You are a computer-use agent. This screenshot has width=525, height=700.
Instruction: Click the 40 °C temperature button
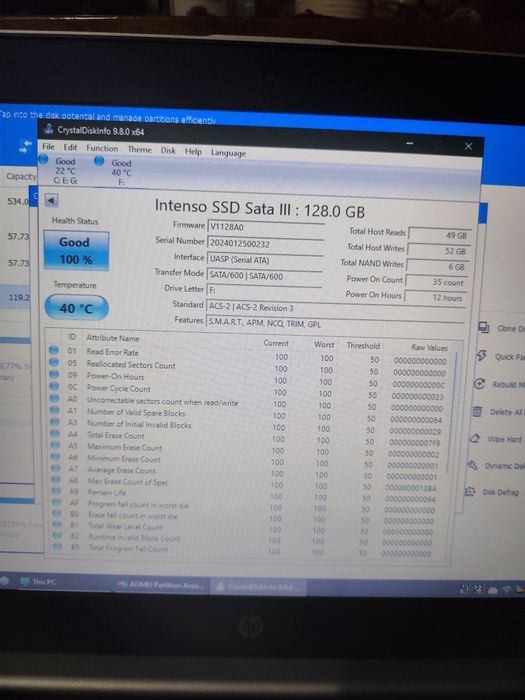(x=76, y=308)
